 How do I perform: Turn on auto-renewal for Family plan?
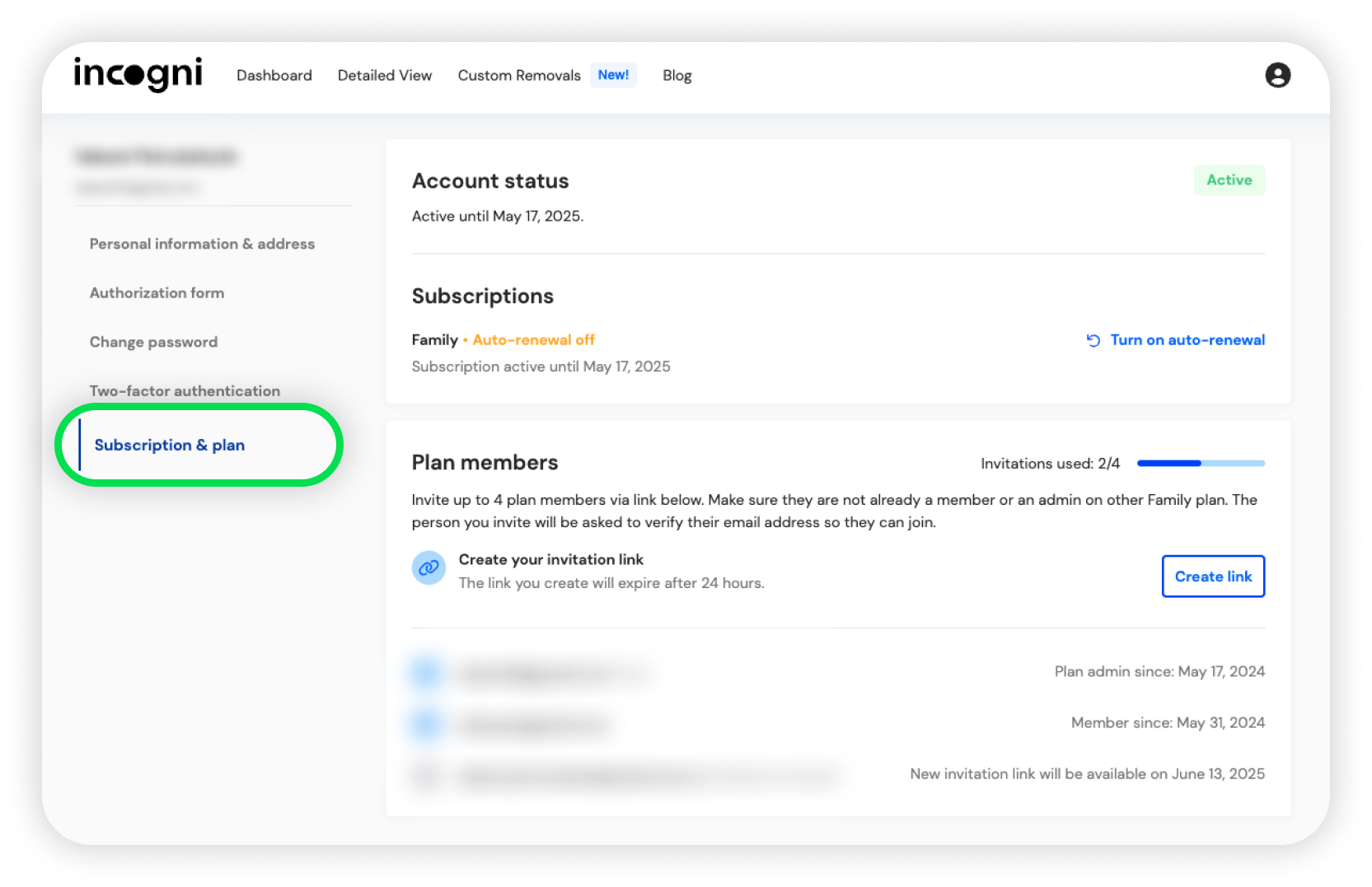(x=1187, y=340)
